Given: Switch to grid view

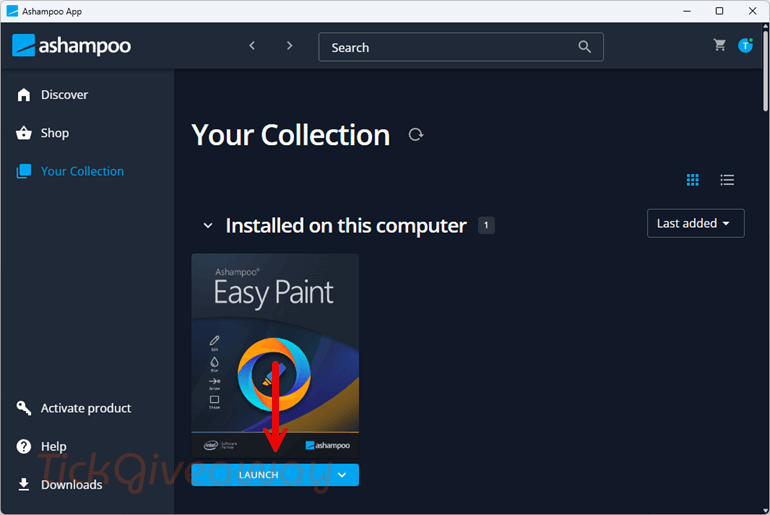Looking at the screenshot, I should point(692,180).
